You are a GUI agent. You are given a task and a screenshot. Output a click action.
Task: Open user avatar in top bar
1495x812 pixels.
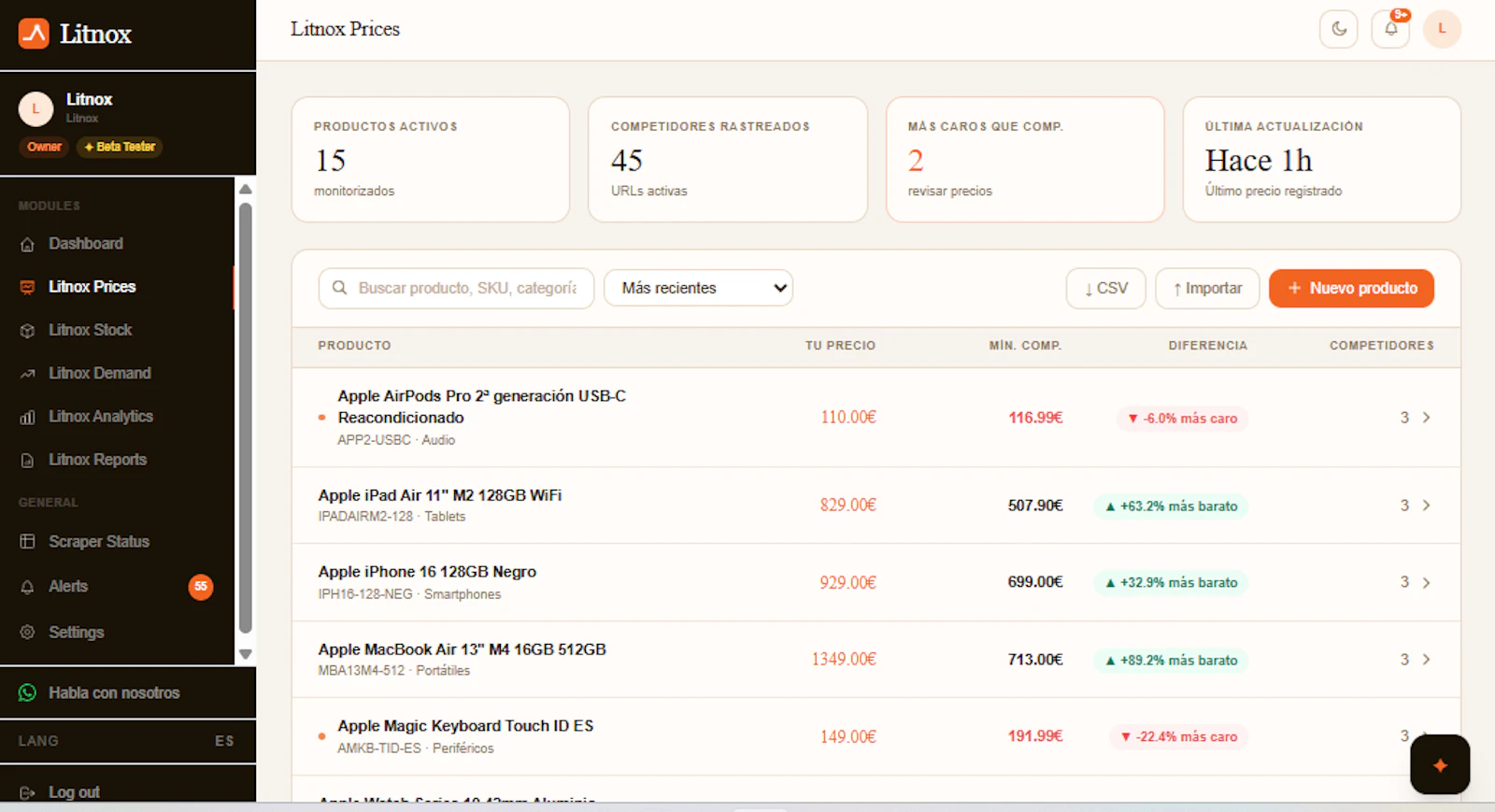(x=1442, y=29)
